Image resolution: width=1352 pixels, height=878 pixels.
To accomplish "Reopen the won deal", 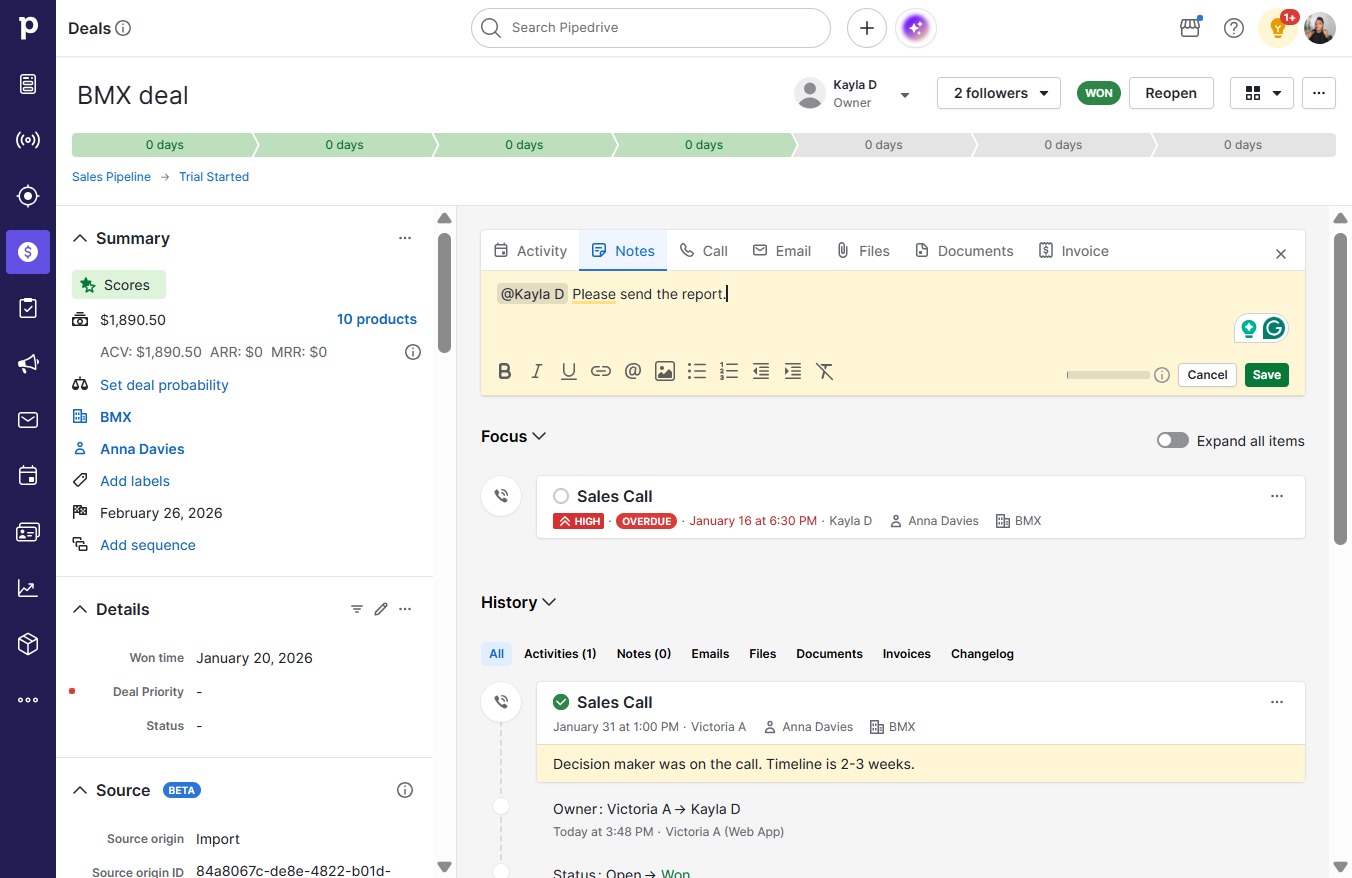I will [x=1171, y=93].
